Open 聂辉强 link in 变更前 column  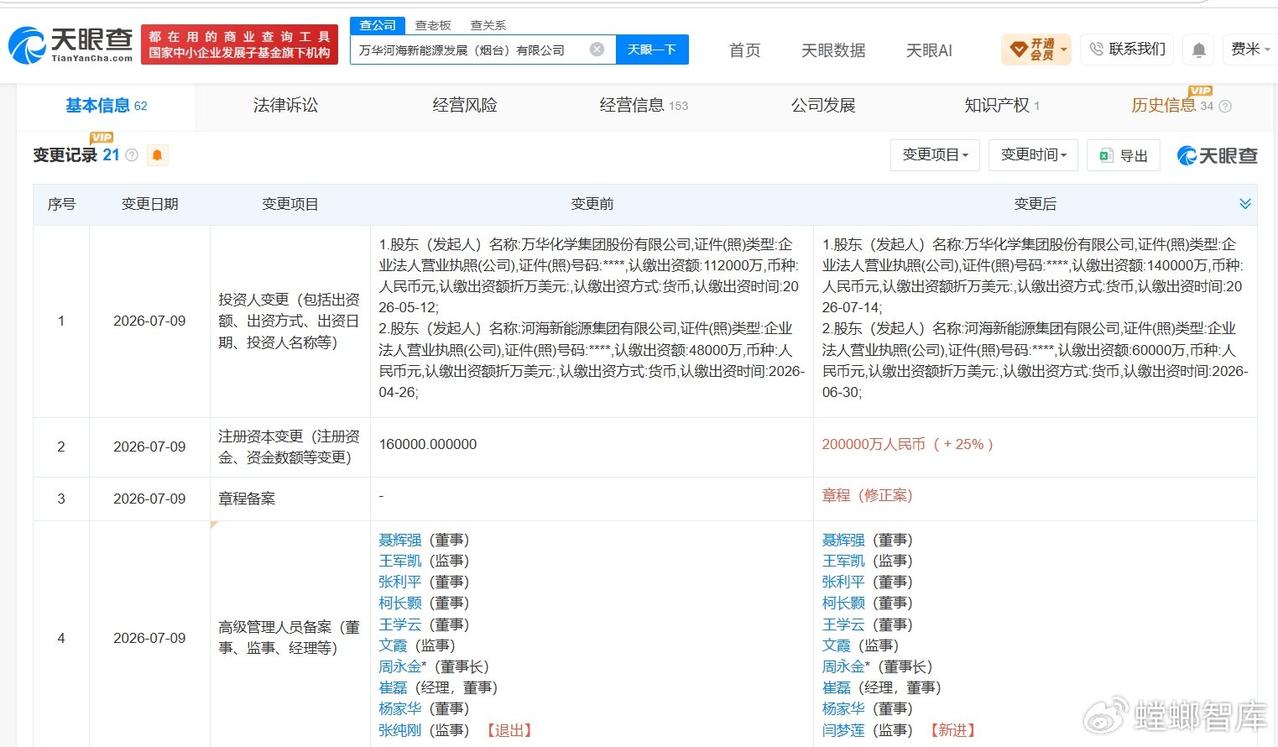[x=400, y=540]
